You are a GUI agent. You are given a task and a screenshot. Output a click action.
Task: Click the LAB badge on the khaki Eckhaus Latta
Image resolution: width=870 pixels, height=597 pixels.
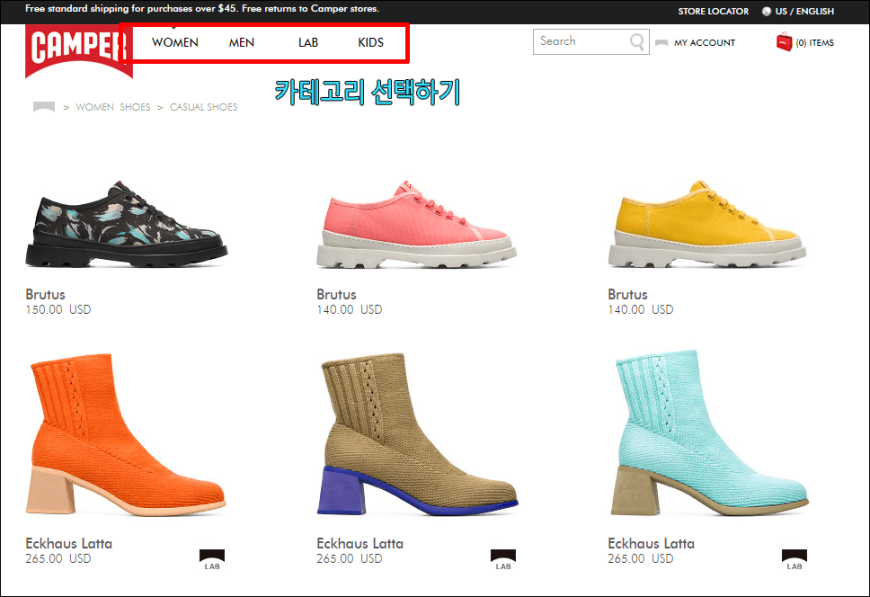point(503,559)
